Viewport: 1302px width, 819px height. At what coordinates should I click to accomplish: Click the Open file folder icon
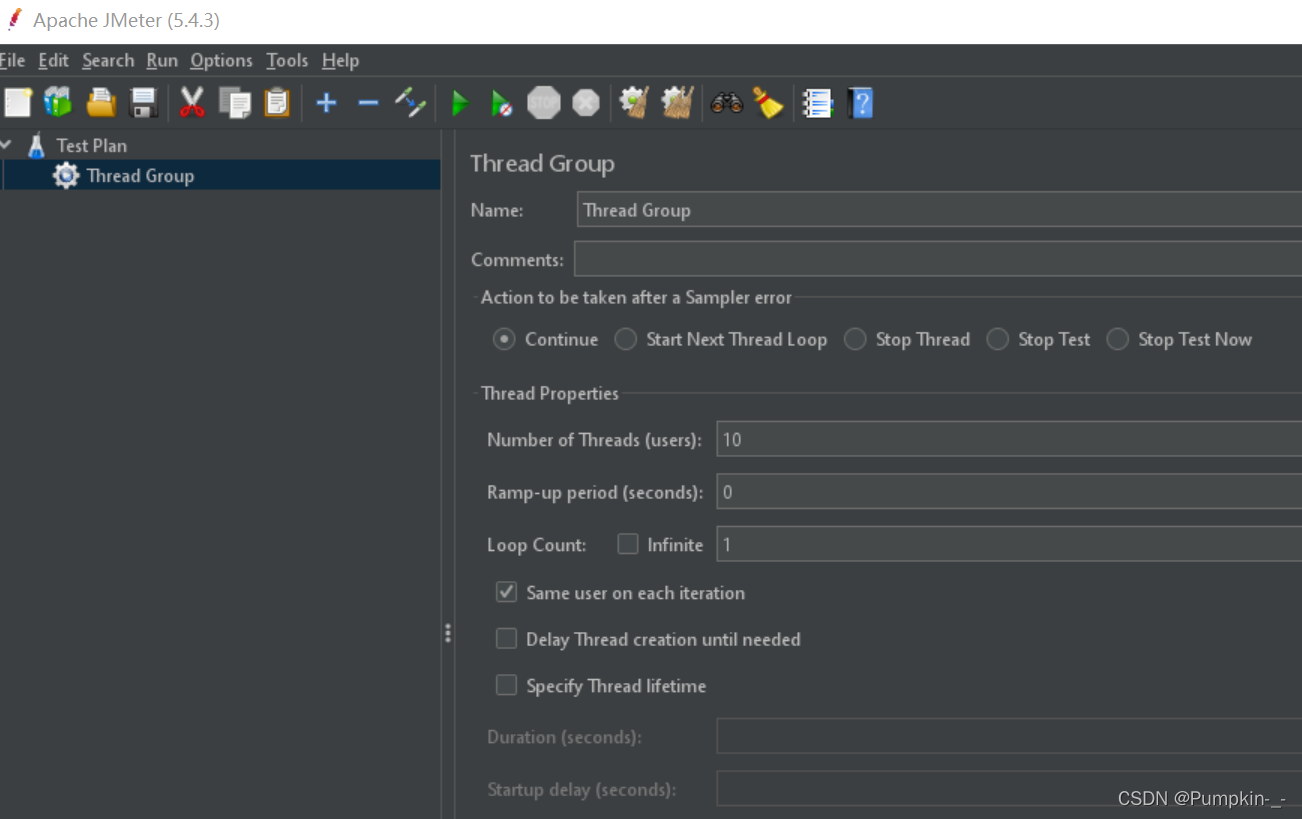[101, 102]
